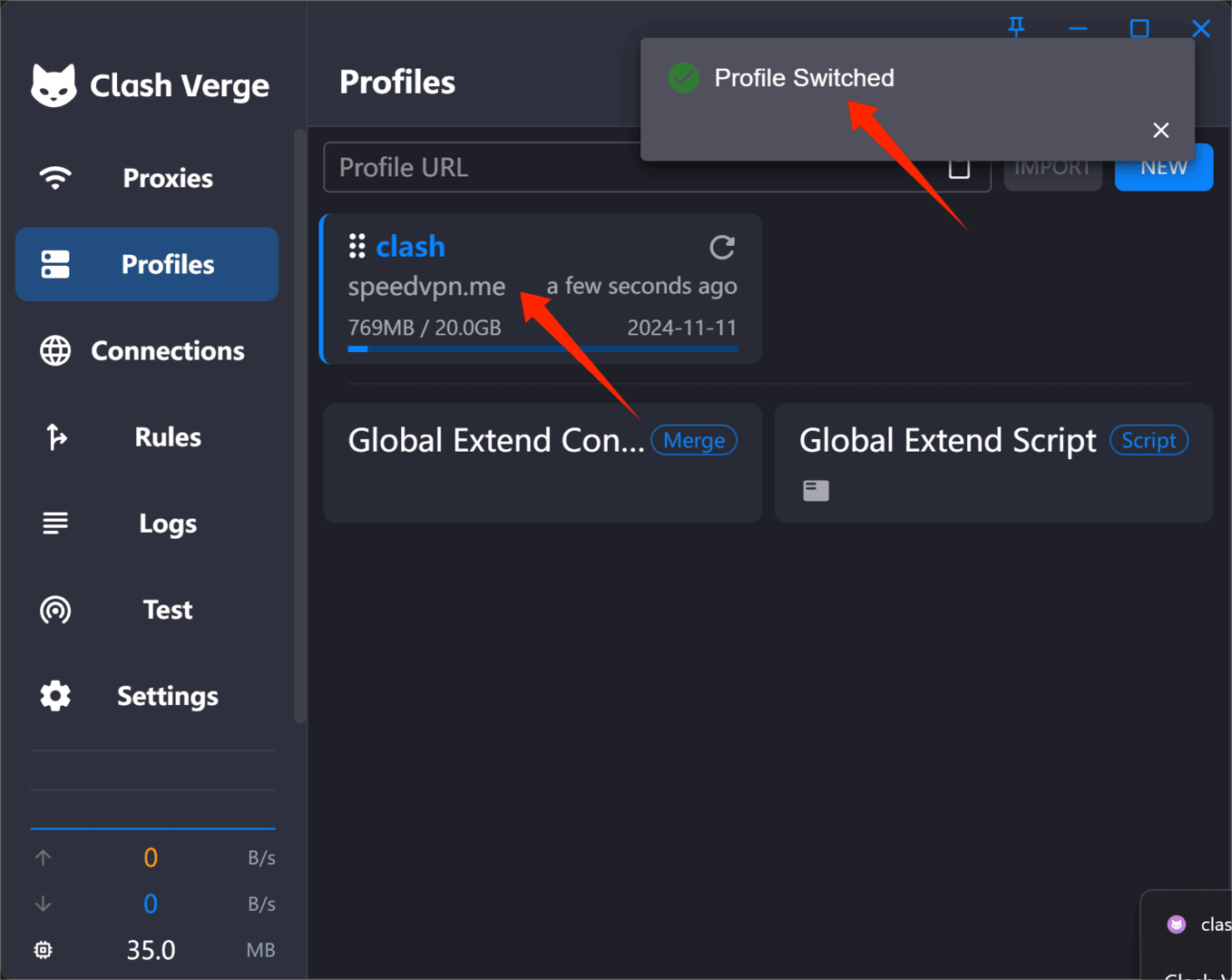The image size is (1232, 980).
Task: Click the Rules fork icon
Action: click(55, 436)
